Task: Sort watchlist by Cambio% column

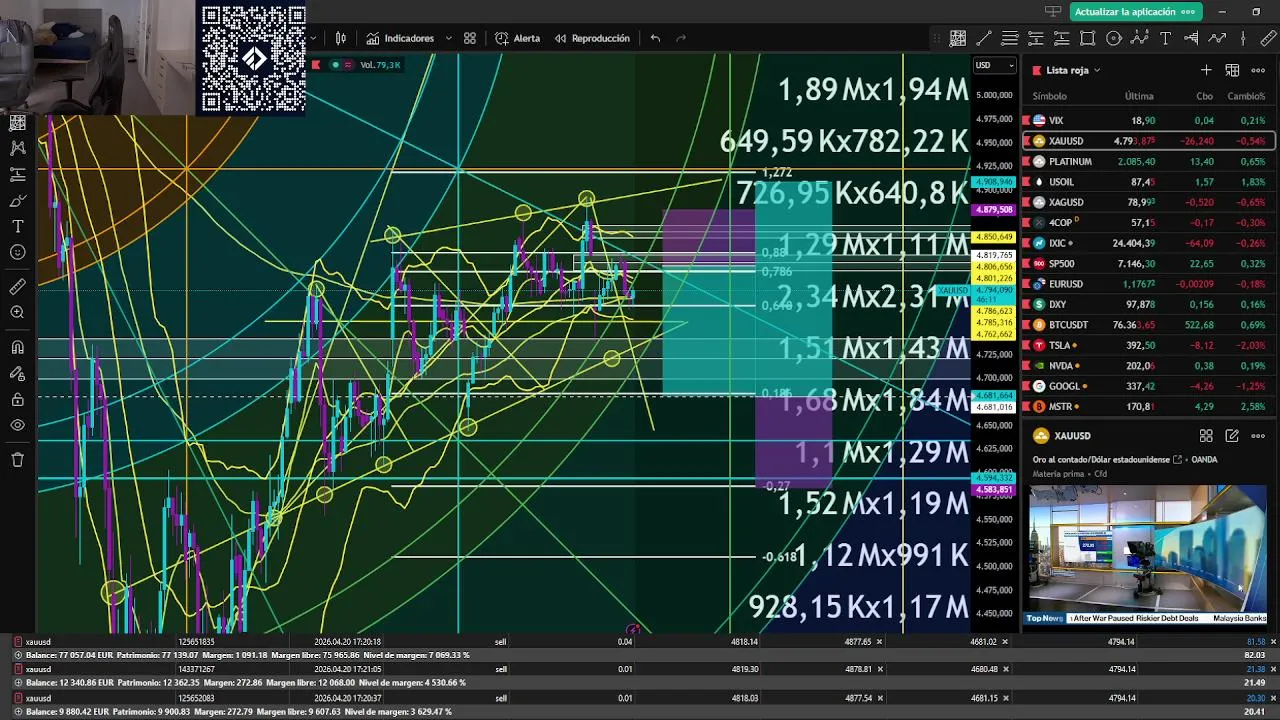Action: point(1246,96)
